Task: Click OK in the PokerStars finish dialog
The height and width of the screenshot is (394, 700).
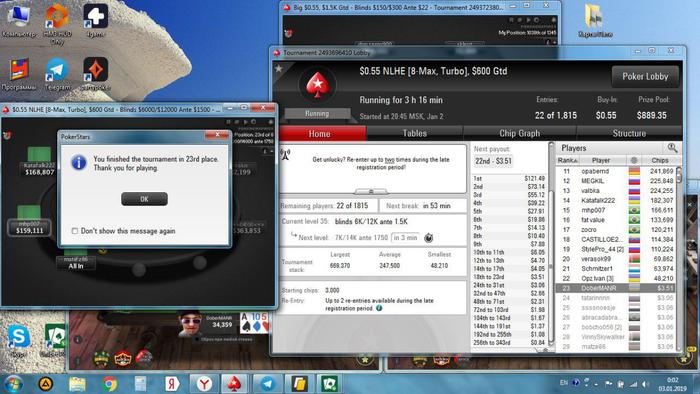Action: (144, 199)
